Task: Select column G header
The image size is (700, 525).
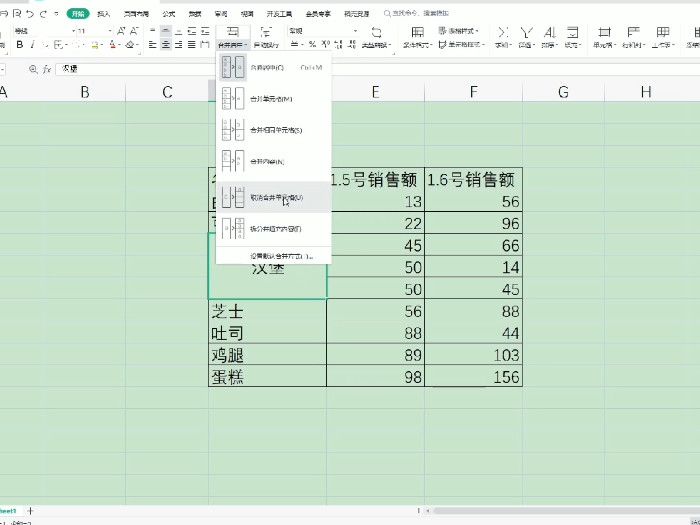Action: tap(563, 92)
